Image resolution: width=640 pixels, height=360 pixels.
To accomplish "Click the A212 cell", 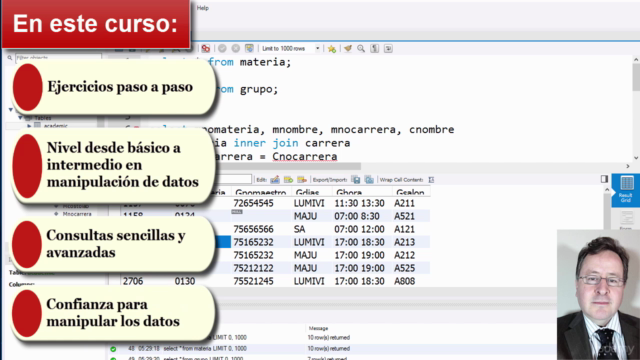I will [x=404, y=255].
